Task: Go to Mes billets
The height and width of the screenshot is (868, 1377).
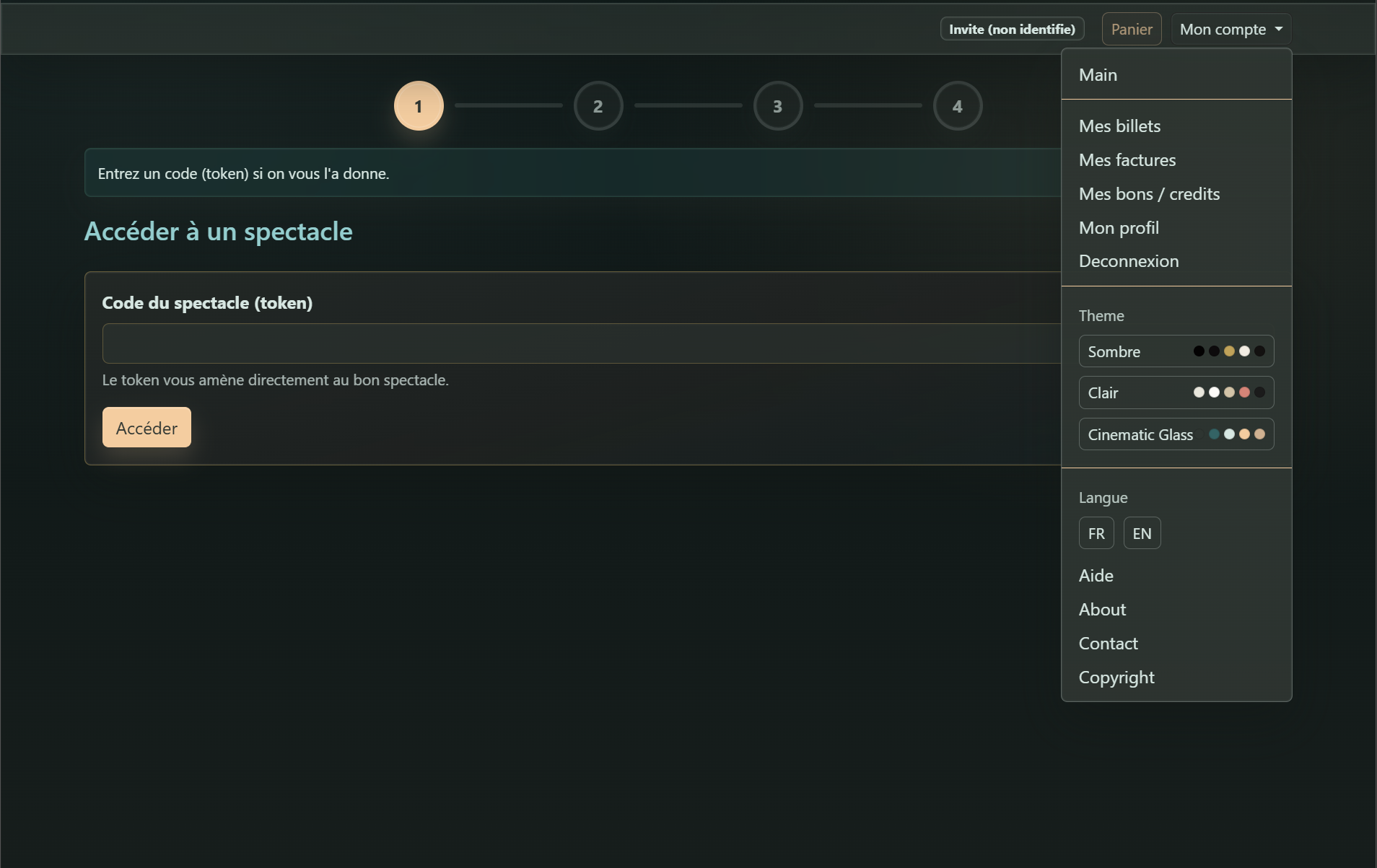Action: [x=1119, y=126]
